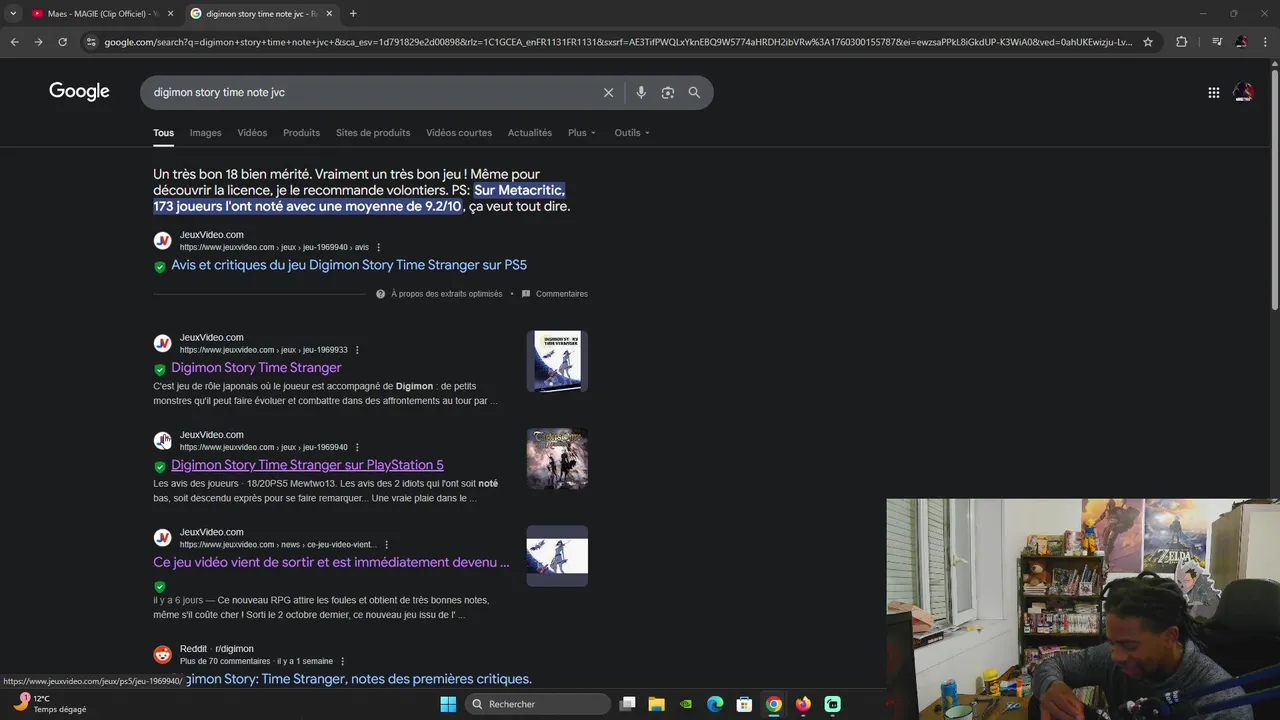The image size is (1280, 720).
Task: Open 'Avis et critiques du jeu Digimon Story' link
Action: click(349, 265)
